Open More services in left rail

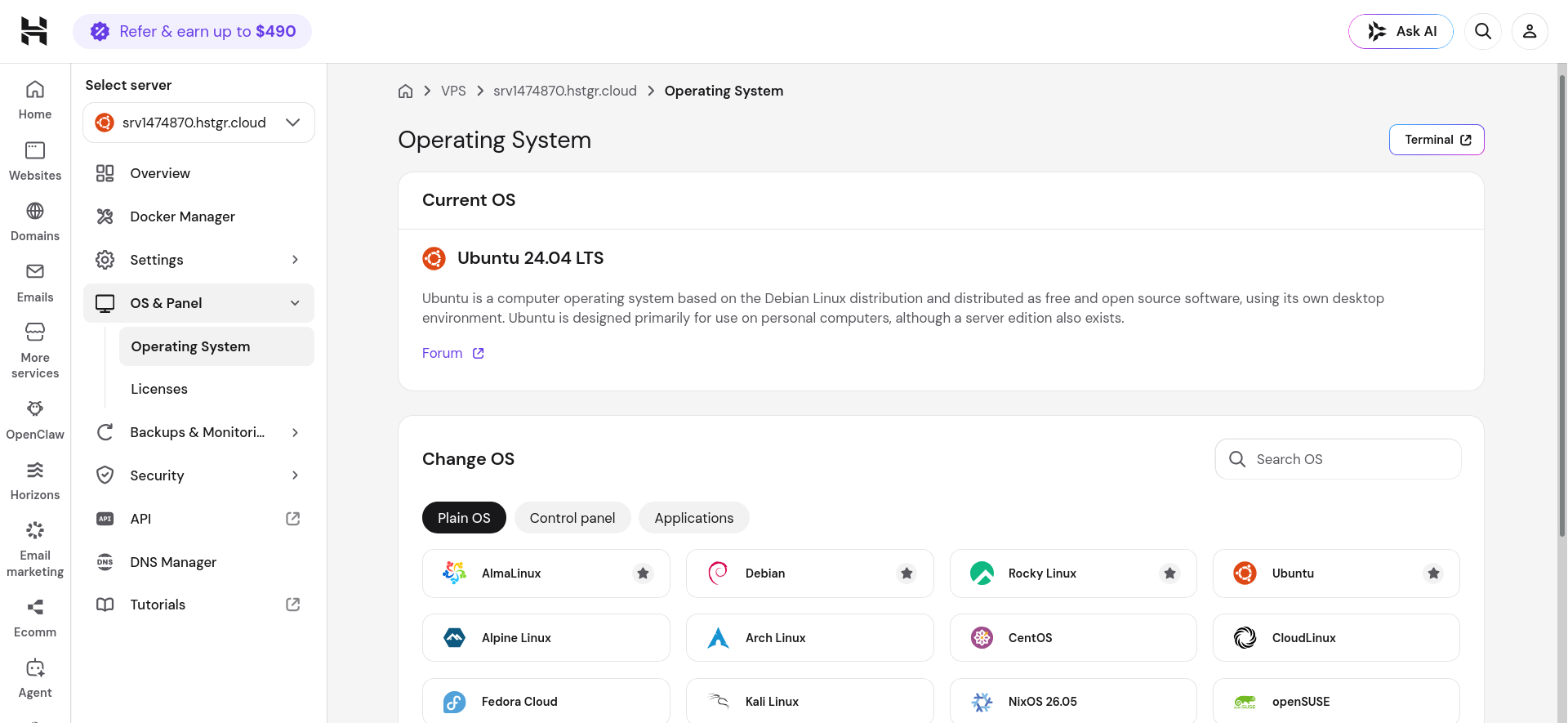35,351
